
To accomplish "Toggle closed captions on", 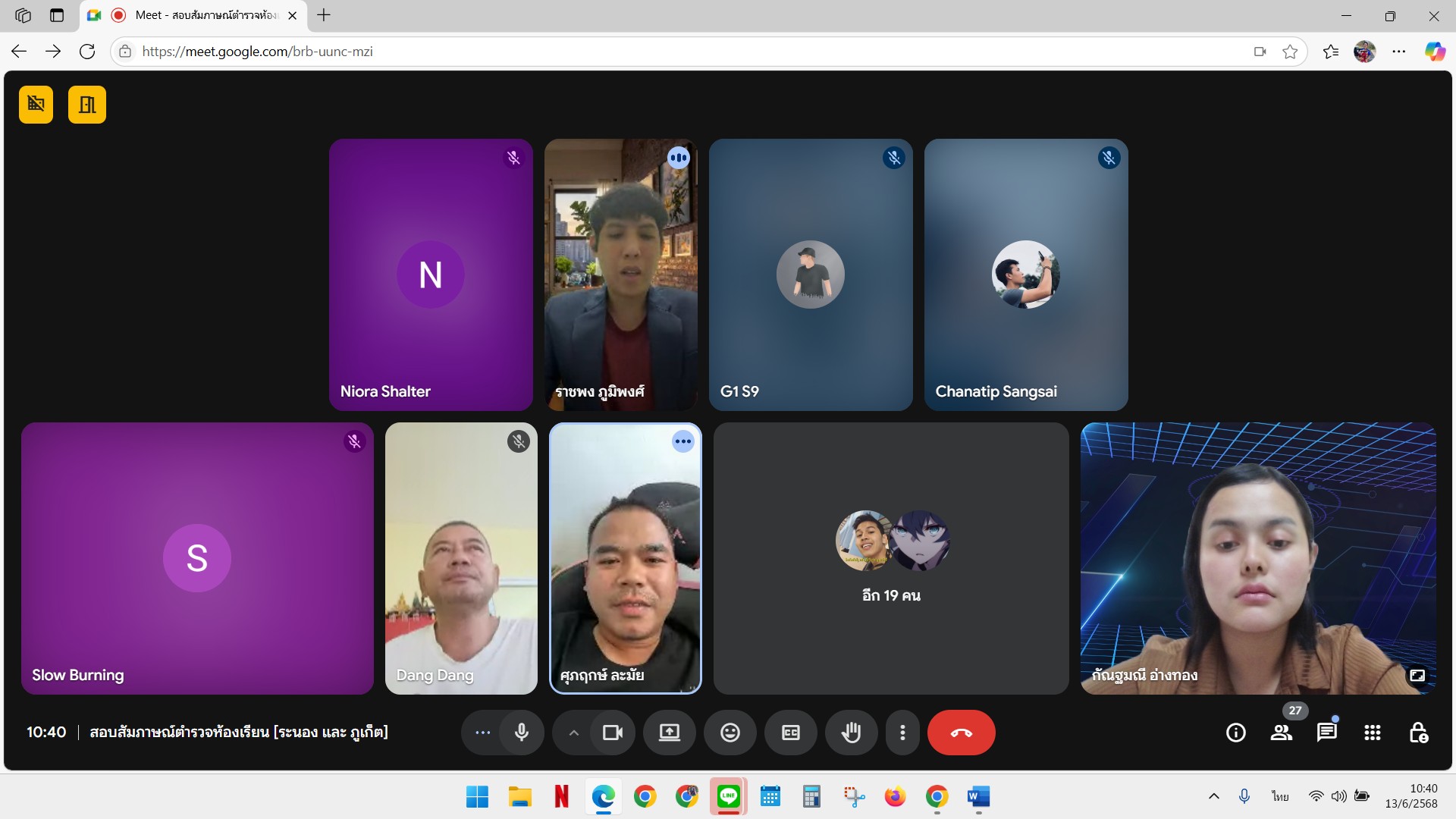I will (790, 733).
